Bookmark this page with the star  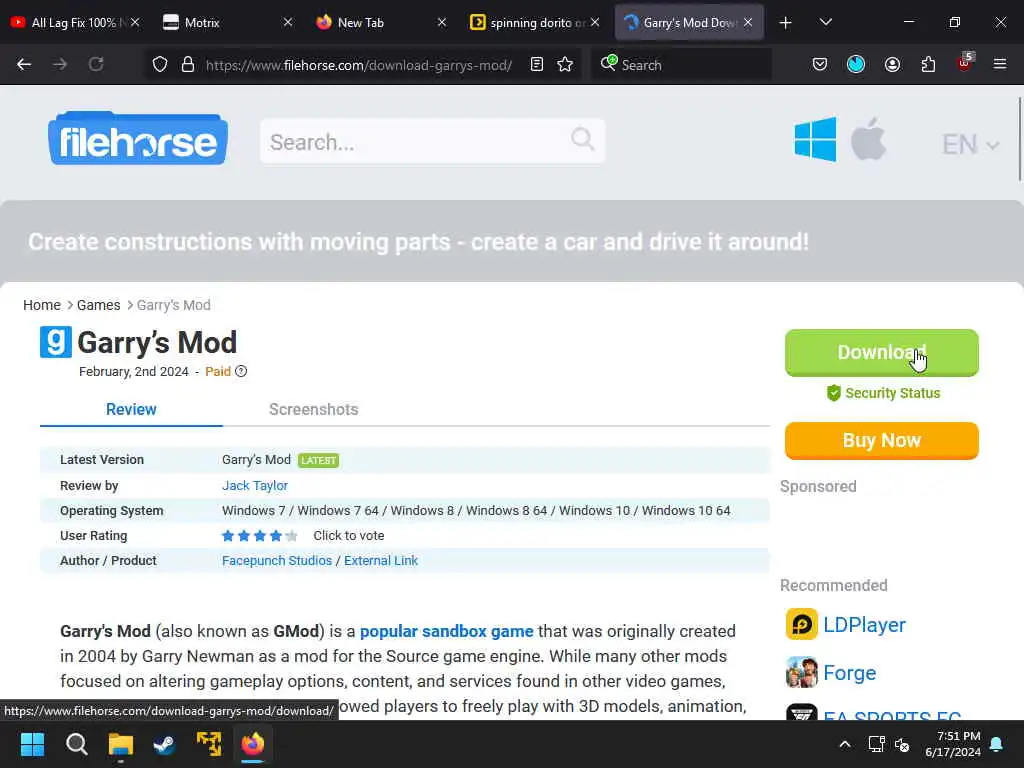566,64
